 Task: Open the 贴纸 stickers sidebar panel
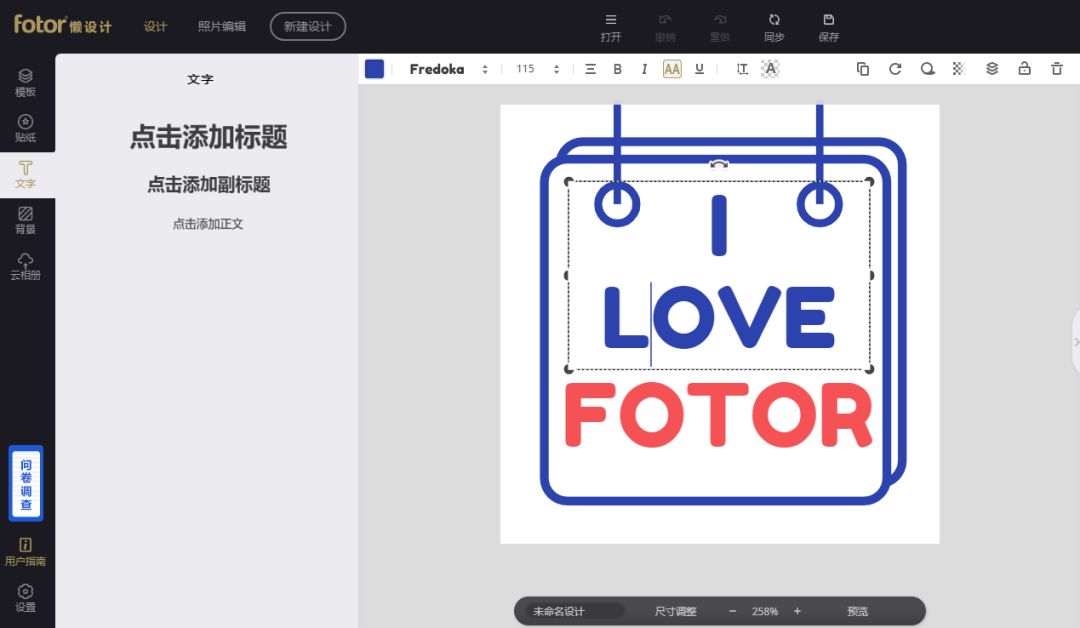25,129
